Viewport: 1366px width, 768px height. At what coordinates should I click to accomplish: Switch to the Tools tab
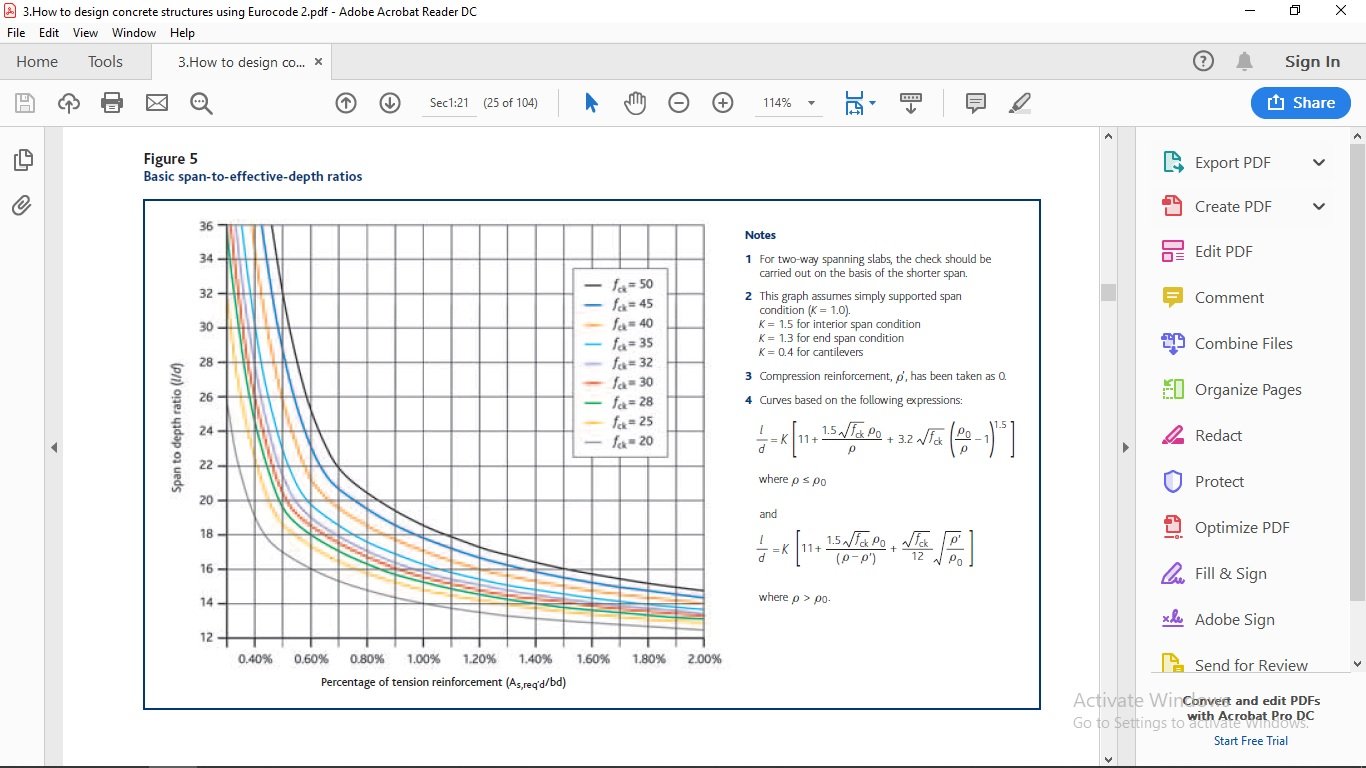click(x=105, y=62)
